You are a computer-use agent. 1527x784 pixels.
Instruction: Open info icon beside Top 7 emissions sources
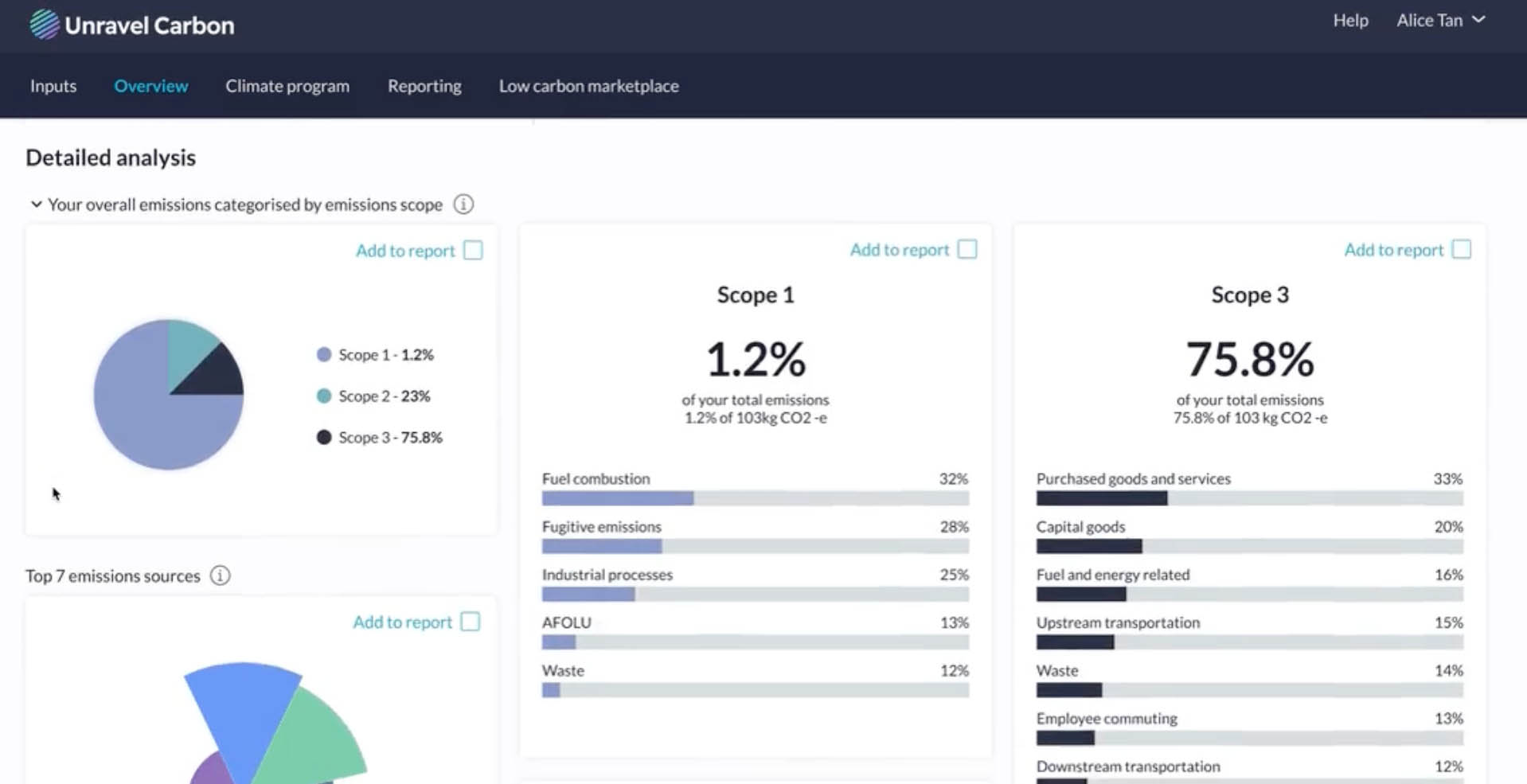(x=221, y=575)
